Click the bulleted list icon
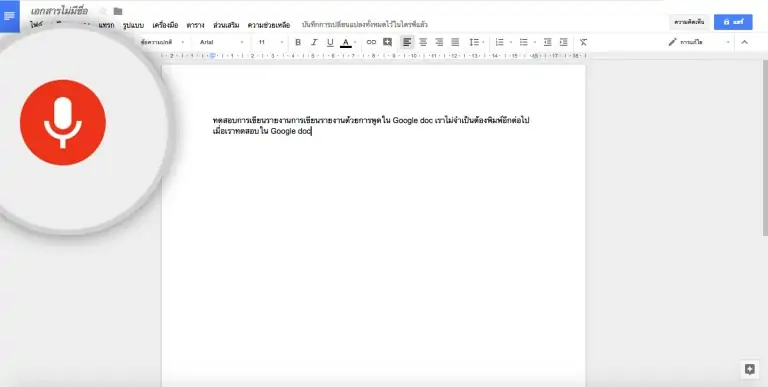 click(524, 43)
